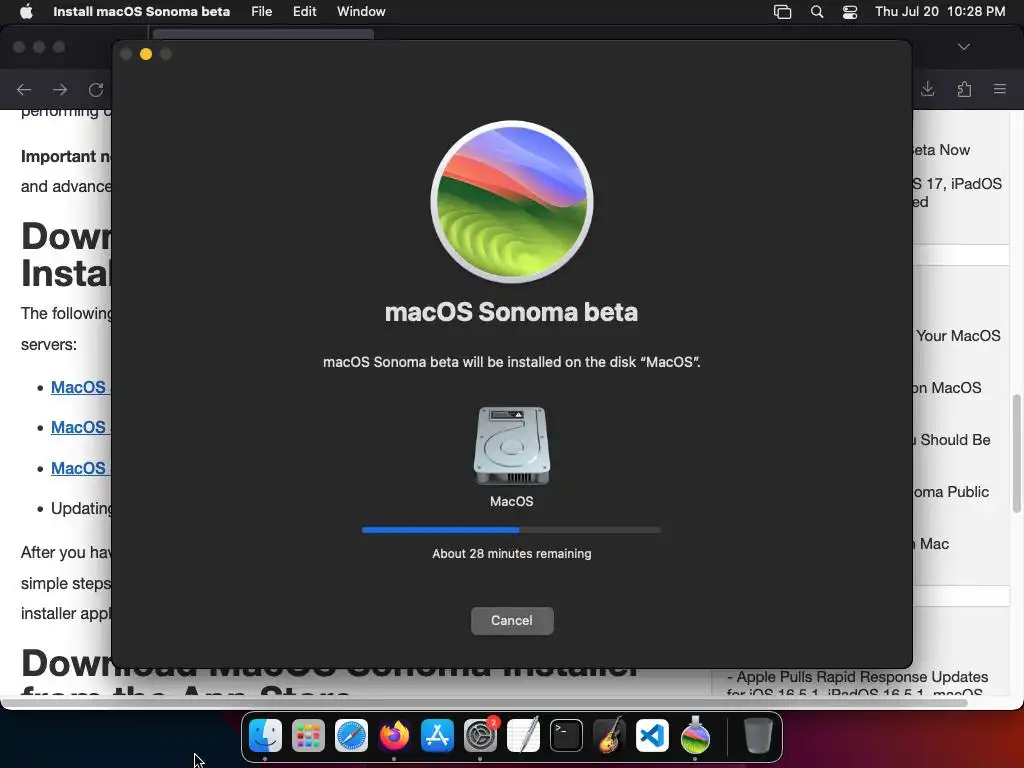Go forward in the browser window
The image size is (1024, 768).
point(60,89)
